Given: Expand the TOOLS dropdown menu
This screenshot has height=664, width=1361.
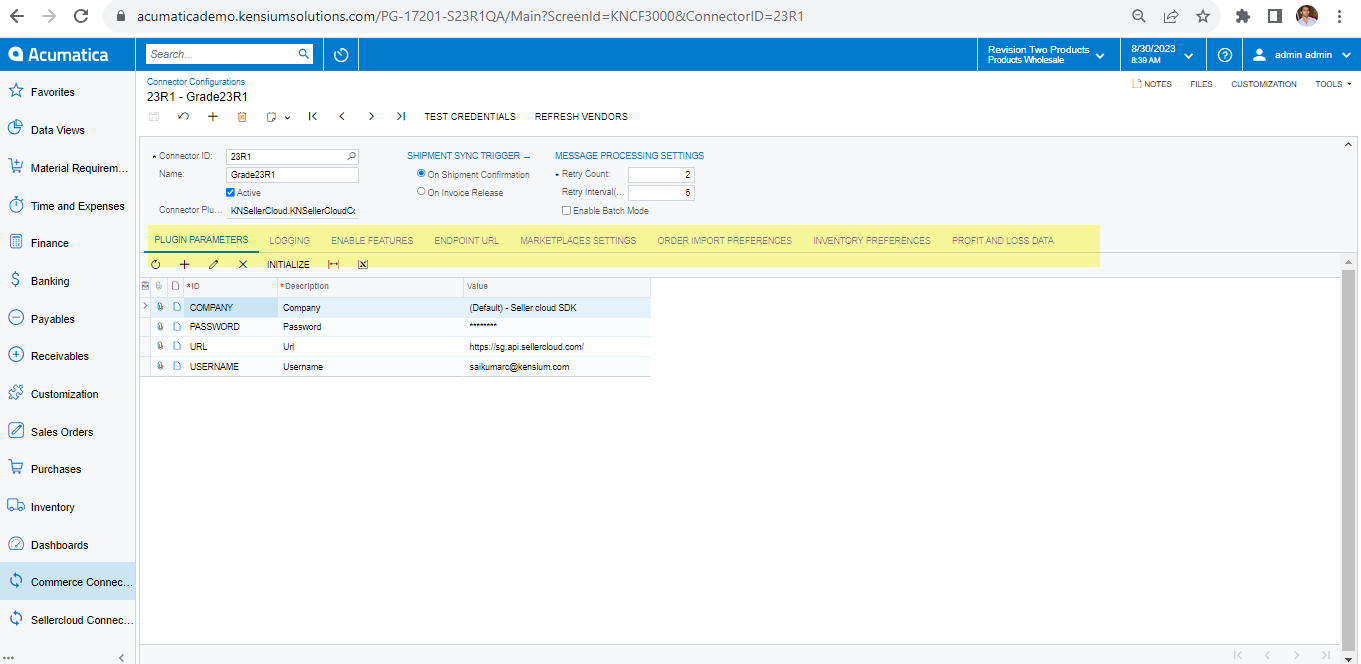Looking at the screenshot, I should coord(1333,84).
